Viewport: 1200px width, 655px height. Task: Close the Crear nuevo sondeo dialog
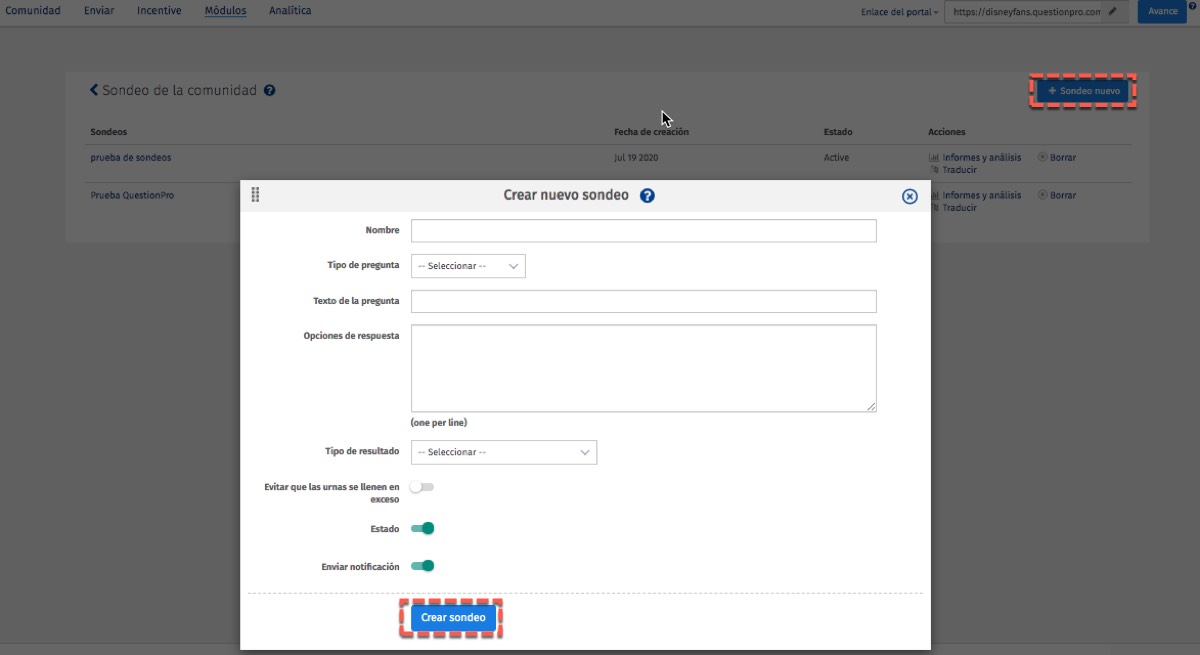910,197
